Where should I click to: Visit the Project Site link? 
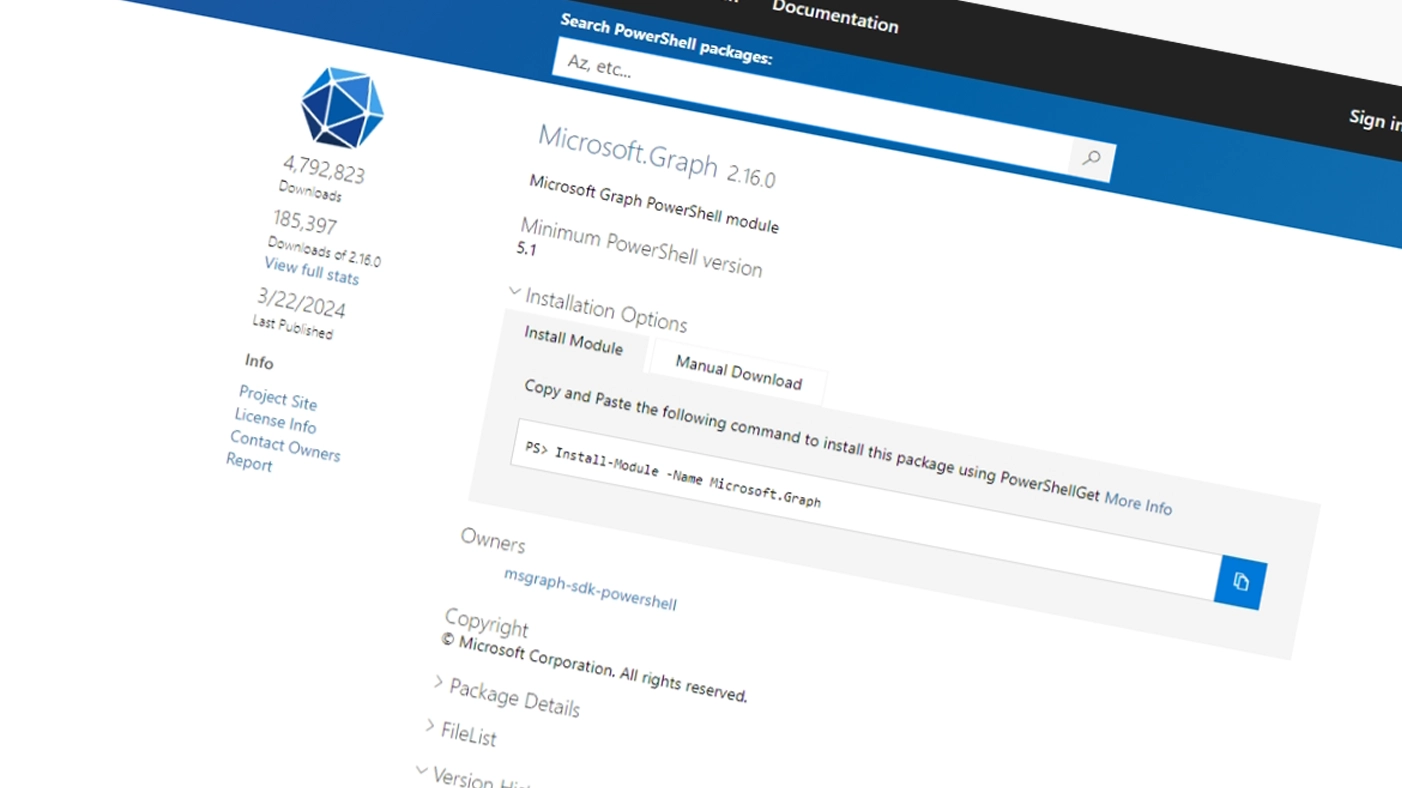click(277, 398)
